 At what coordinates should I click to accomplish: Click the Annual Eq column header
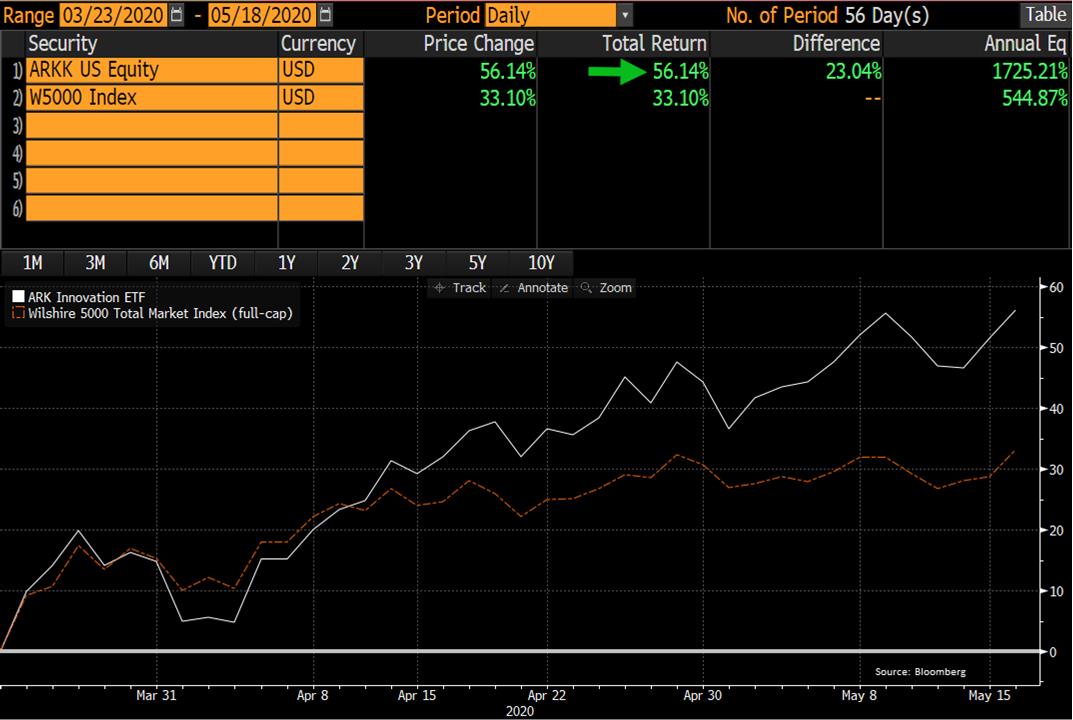pyautogui.click(x=1025, y=44)
